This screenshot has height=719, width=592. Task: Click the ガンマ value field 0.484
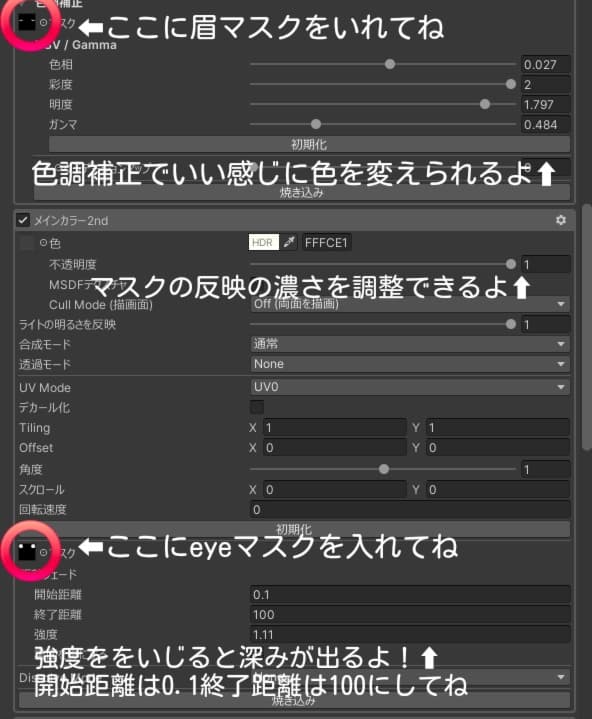coord(546,124)
